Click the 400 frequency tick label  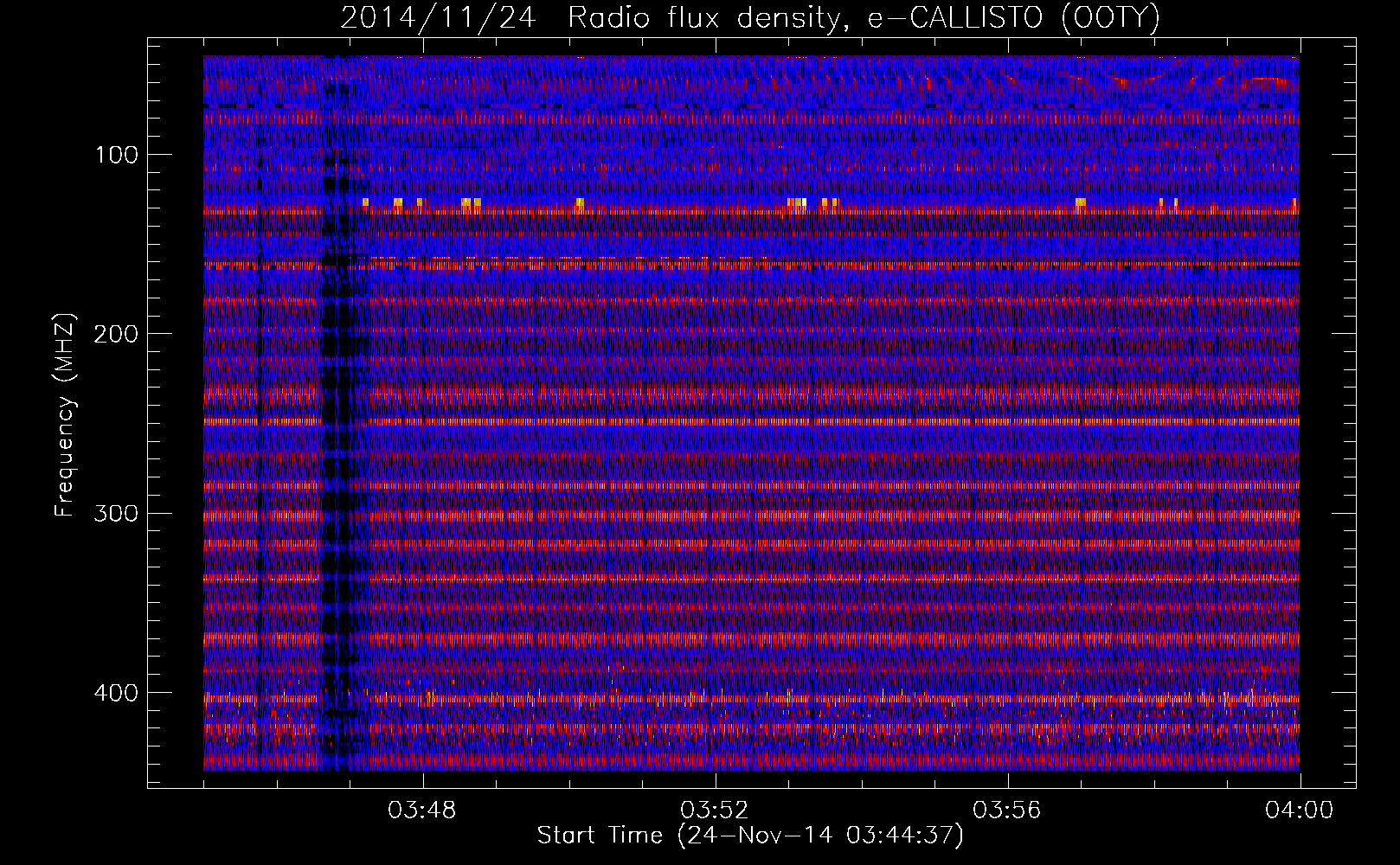tap(117, 693)
